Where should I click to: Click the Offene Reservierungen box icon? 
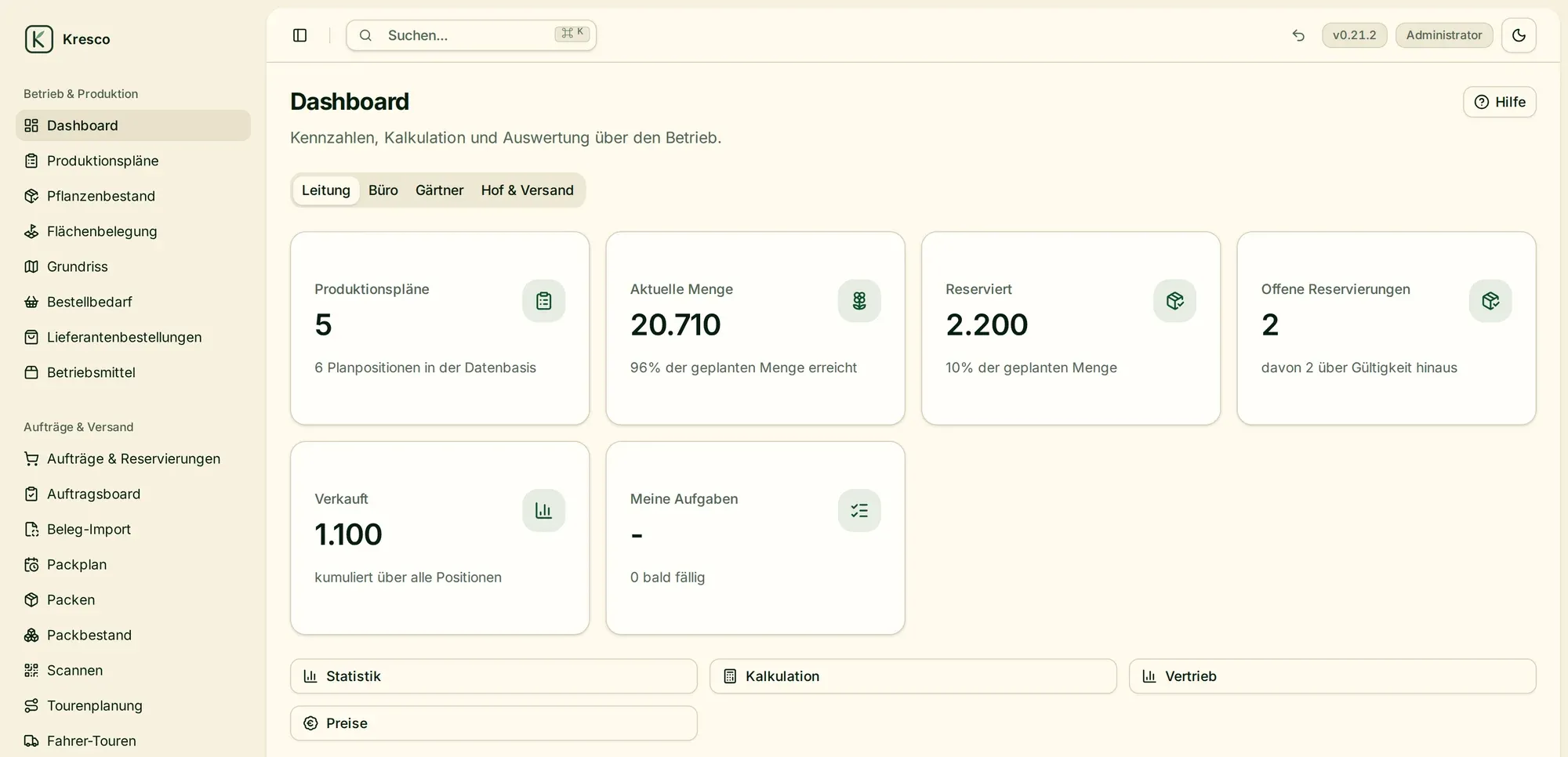[1490, 301]
